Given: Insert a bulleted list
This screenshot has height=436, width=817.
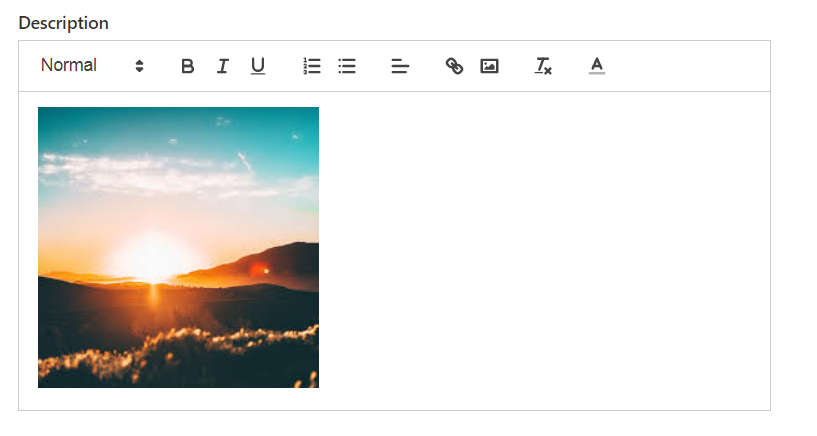Looking at the screenshot, I should point(346,66).
